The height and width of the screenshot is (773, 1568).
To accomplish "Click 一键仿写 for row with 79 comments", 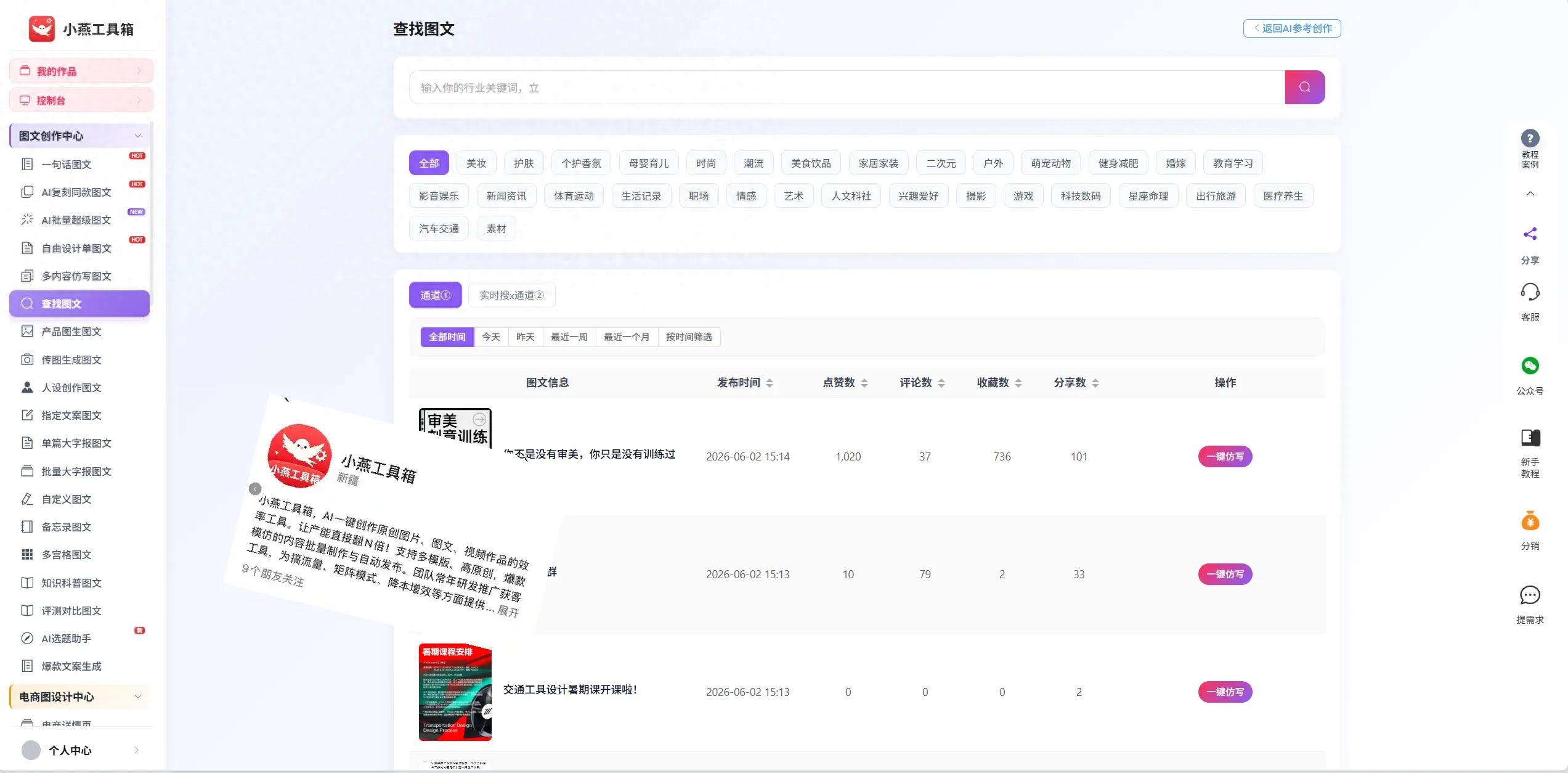I will pyautogui.click(x=1225, y=574).
